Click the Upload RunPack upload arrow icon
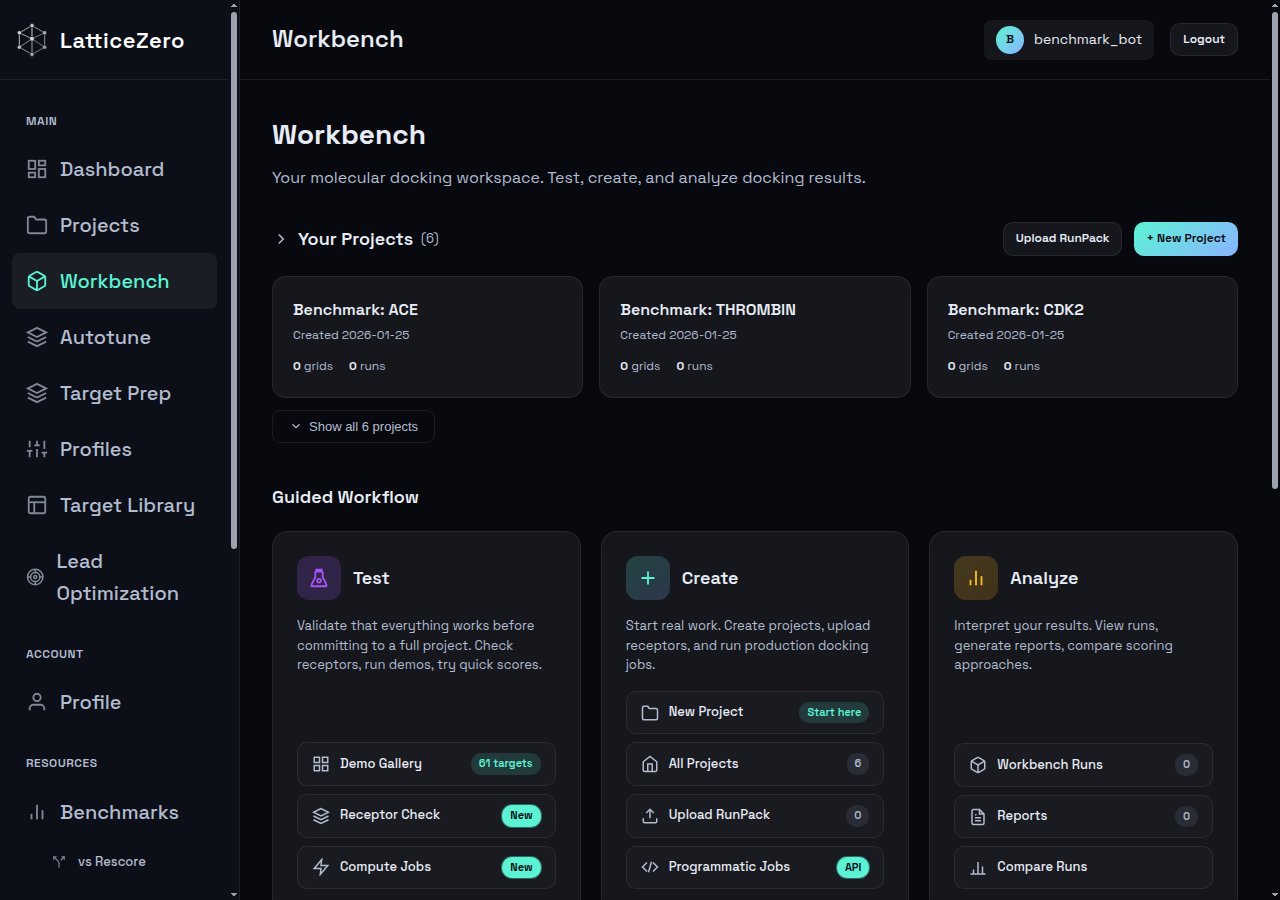The height and width of the screenshot is (900, 1280). (650, 815)
